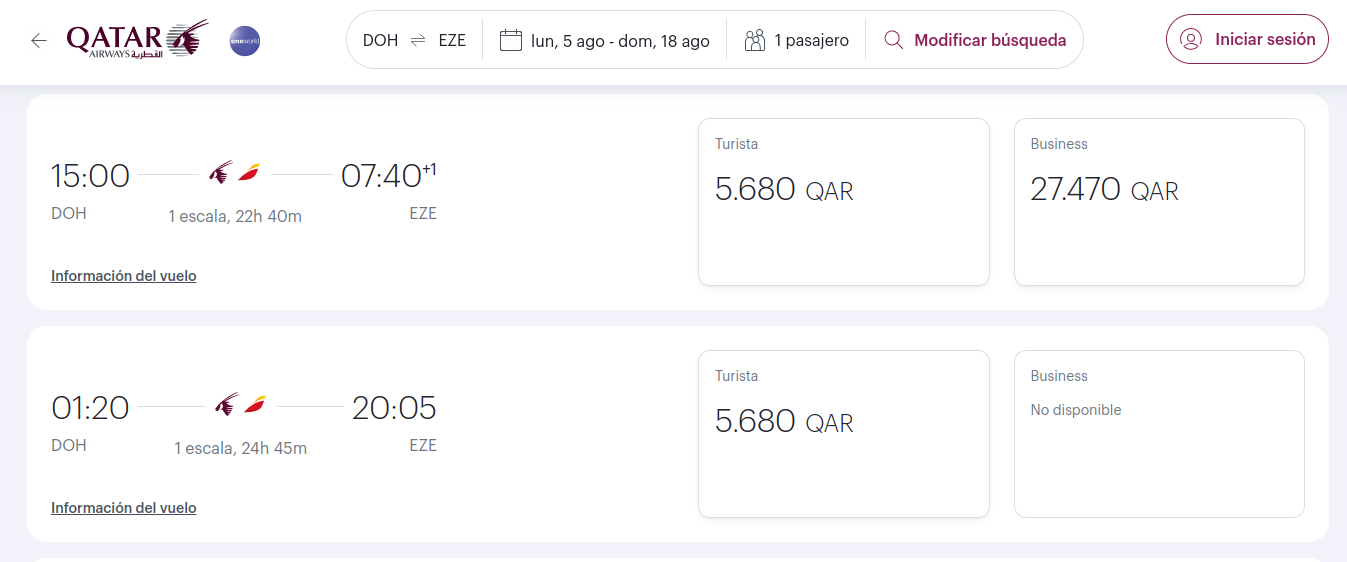Image resolution: width=1347 pixels, height=562 pixels.
Task: Click the route swap arrows between DOH and EZE
Action: pyautogui.click(x=418, y=40)
